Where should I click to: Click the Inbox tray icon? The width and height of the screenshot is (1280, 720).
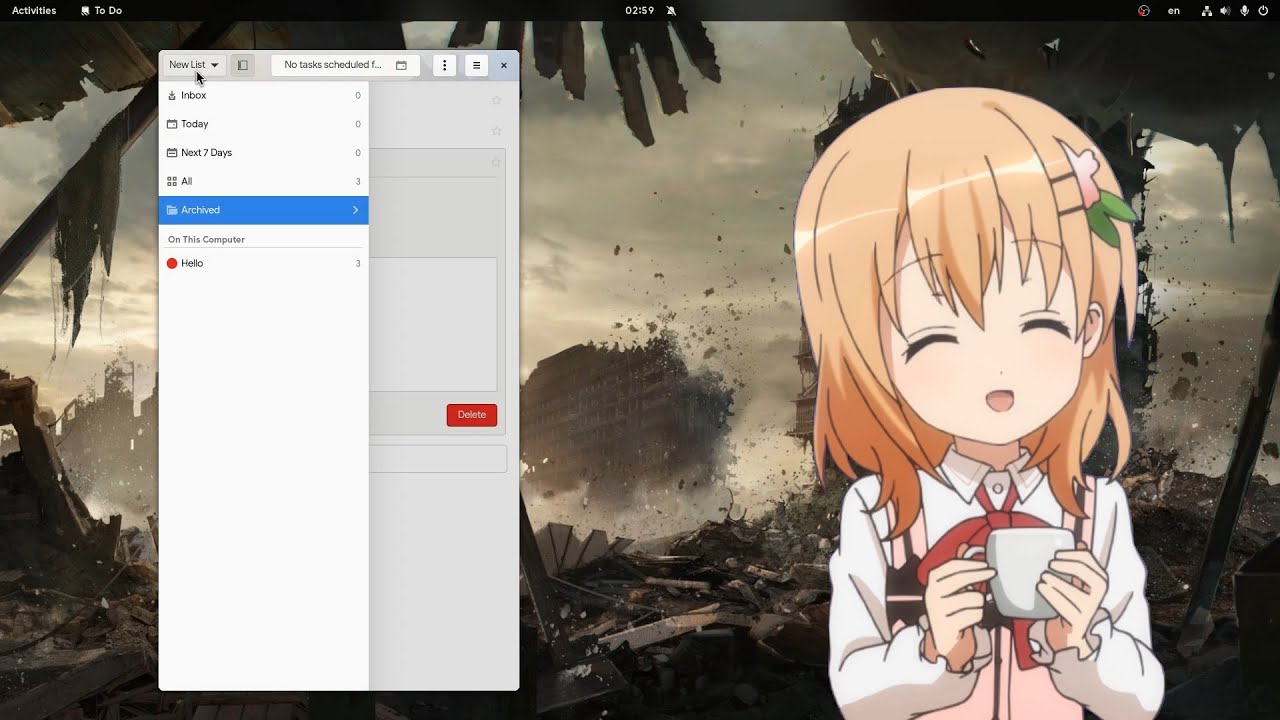tap(172, 96)
